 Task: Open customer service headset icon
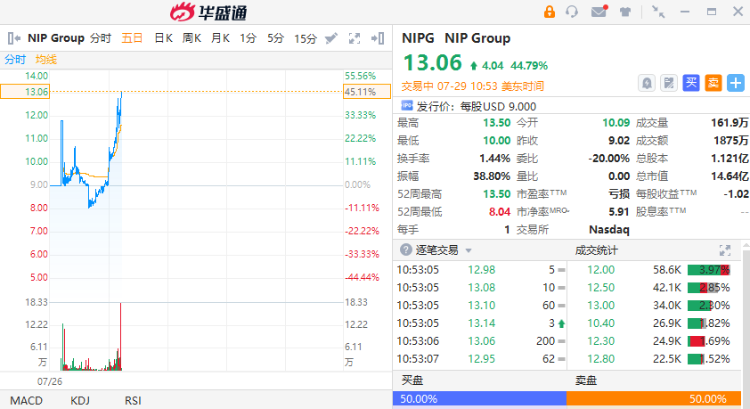tap(573, 12)
